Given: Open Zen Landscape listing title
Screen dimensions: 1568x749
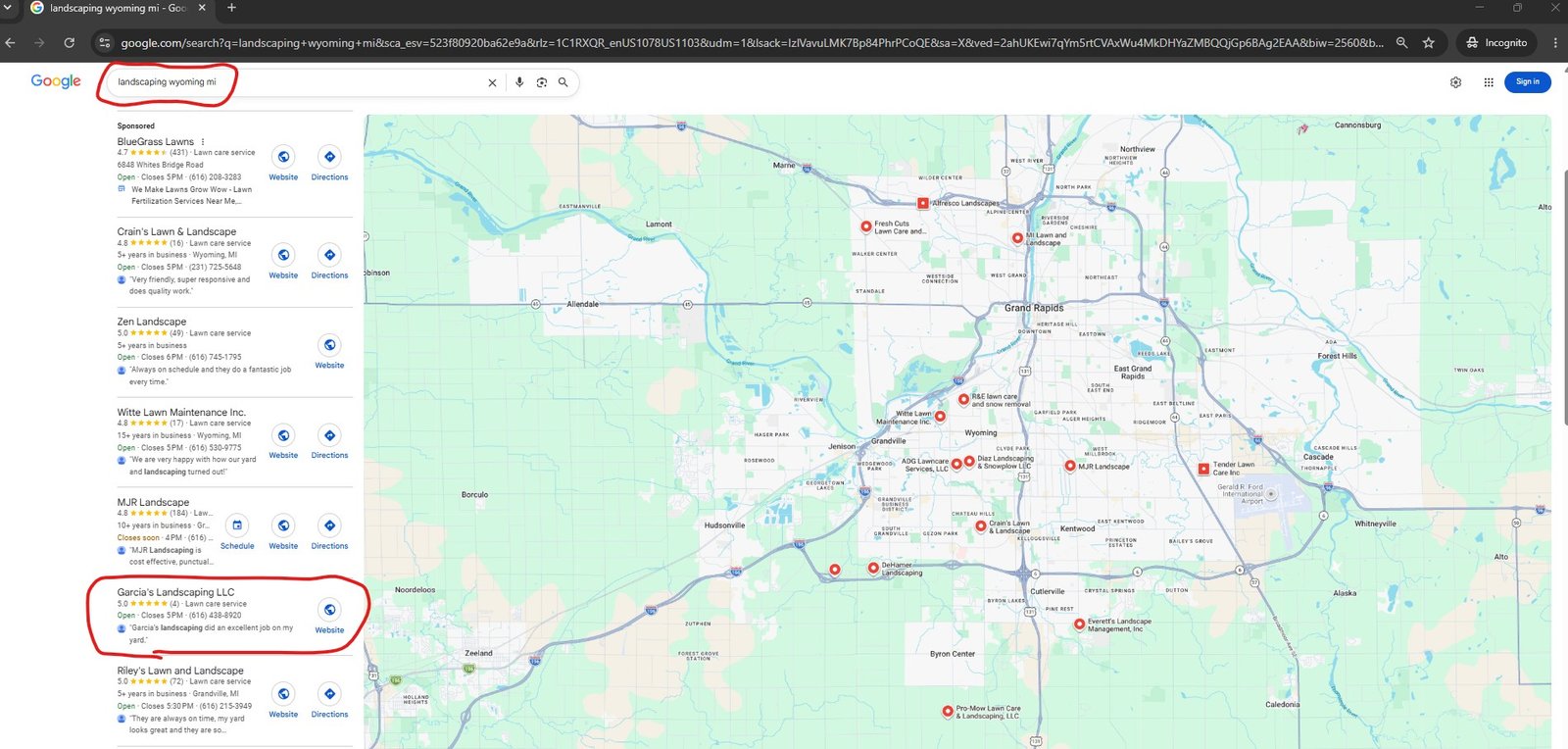Looking at the screenshot, I should click(152, 322).
